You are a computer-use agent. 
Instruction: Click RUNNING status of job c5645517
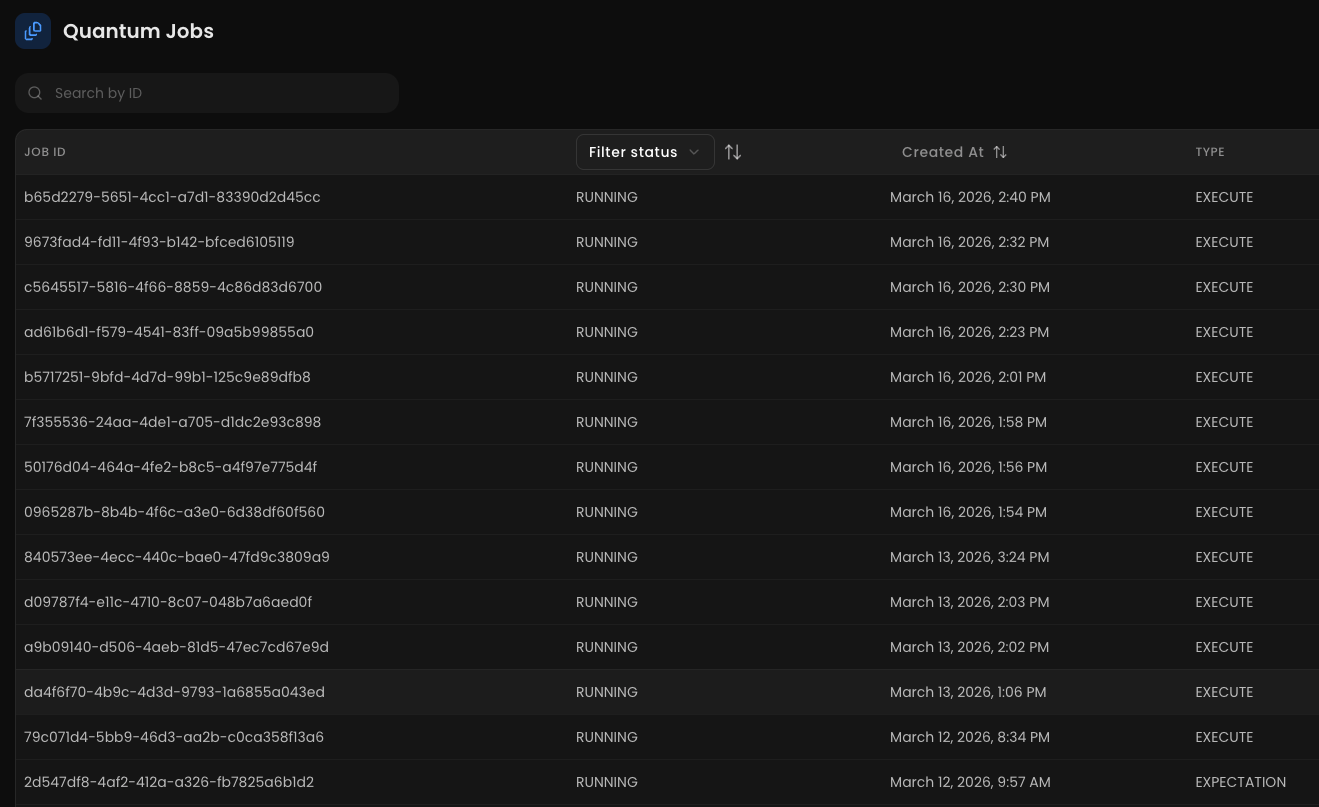point(607,287)
